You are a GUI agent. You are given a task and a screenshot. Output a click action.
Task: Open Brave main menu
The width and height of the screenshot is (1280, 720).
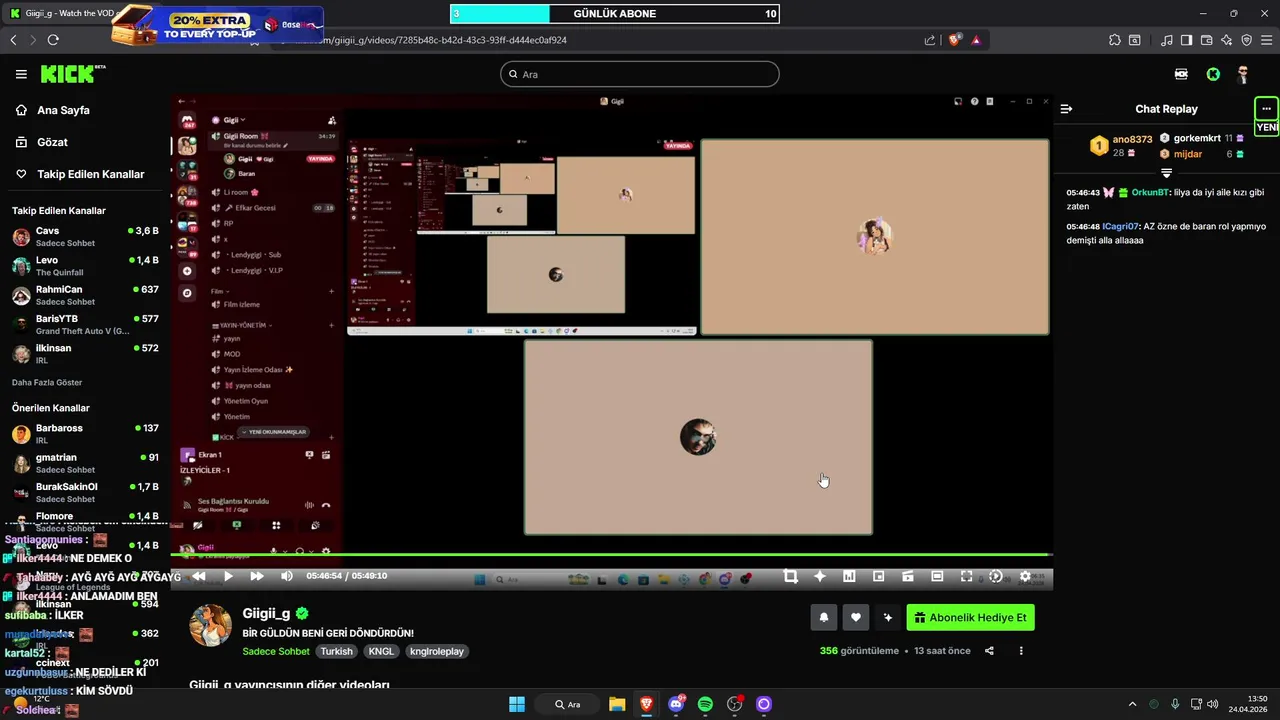click(x=1266, y=40)
